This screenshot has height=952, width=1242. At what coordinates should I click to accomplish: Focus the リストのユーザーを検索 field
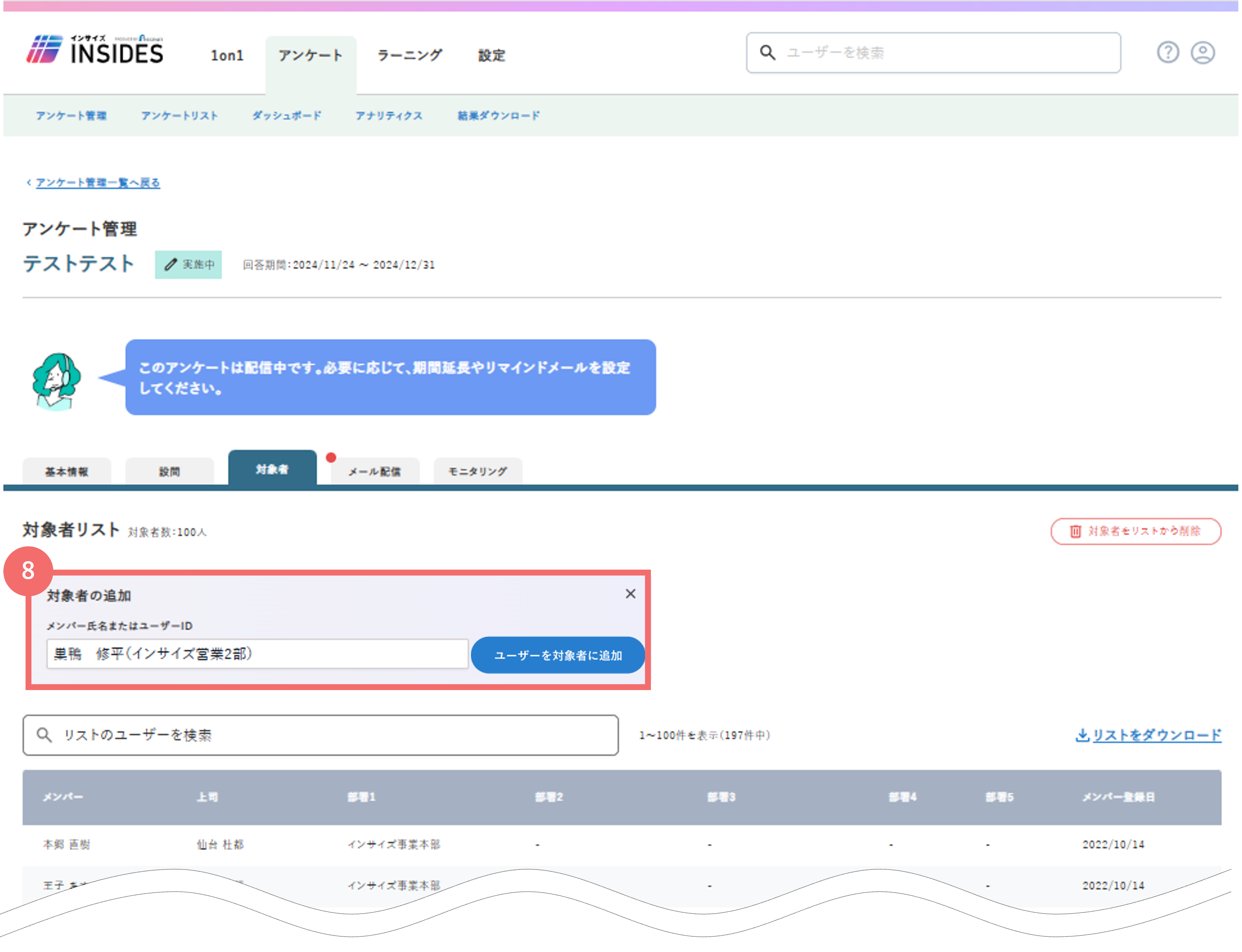(321, 735)
